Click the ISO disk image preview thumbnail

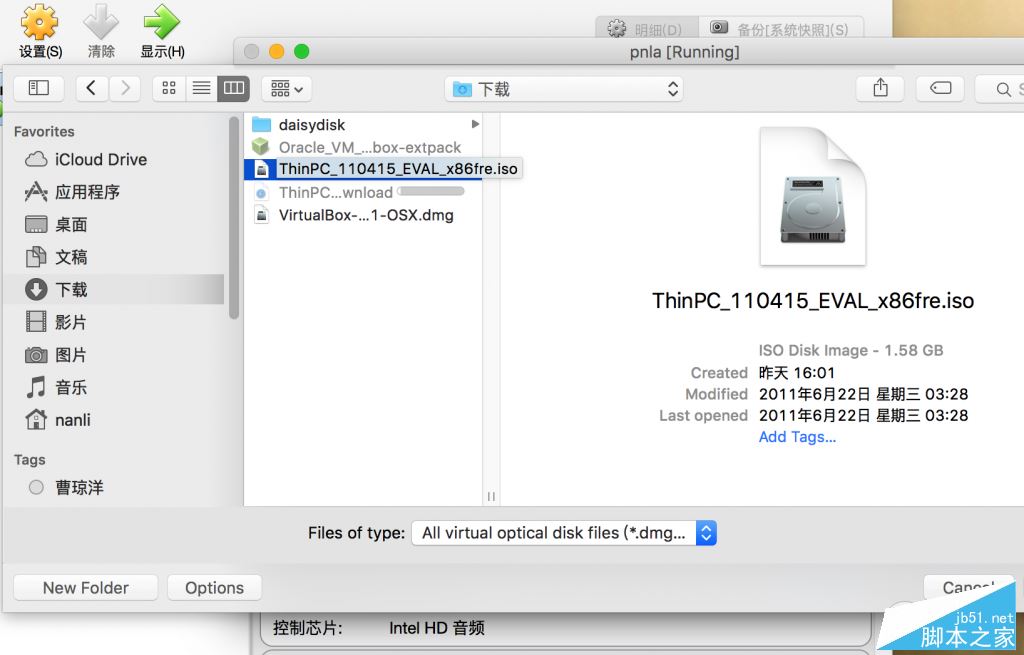pyautogui.click(x=813, y=196)
